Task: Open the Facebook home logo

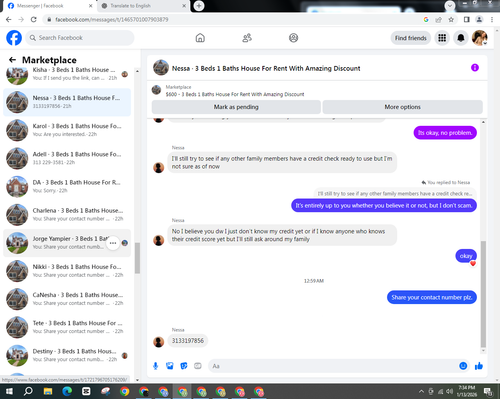Action: (x=14, y=38)
